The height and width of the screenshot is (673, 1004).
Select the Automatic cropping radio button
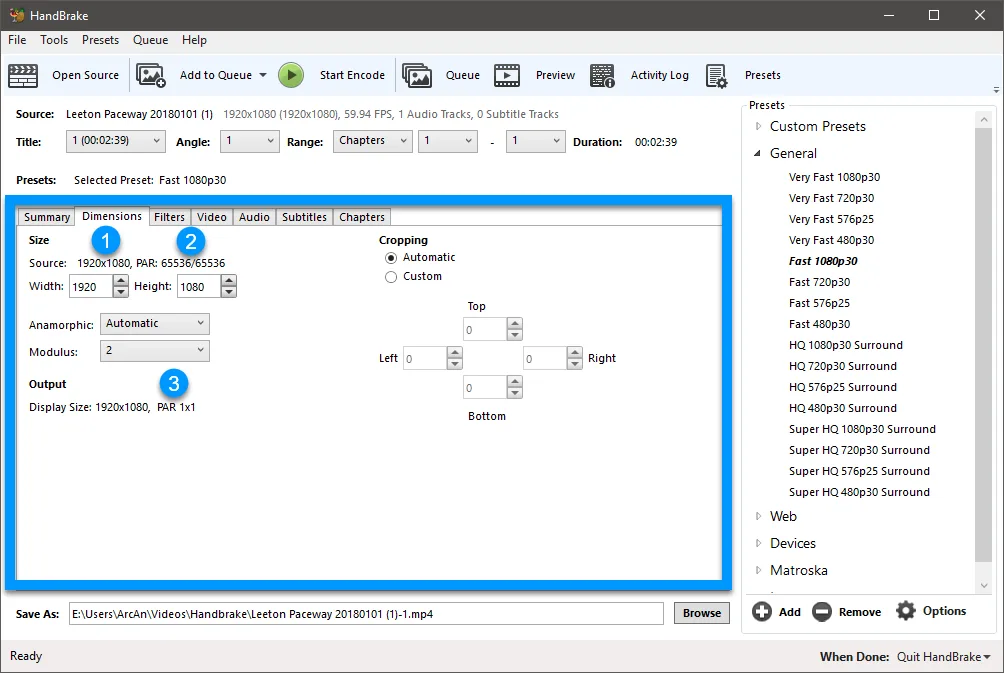tap(391, 258)
